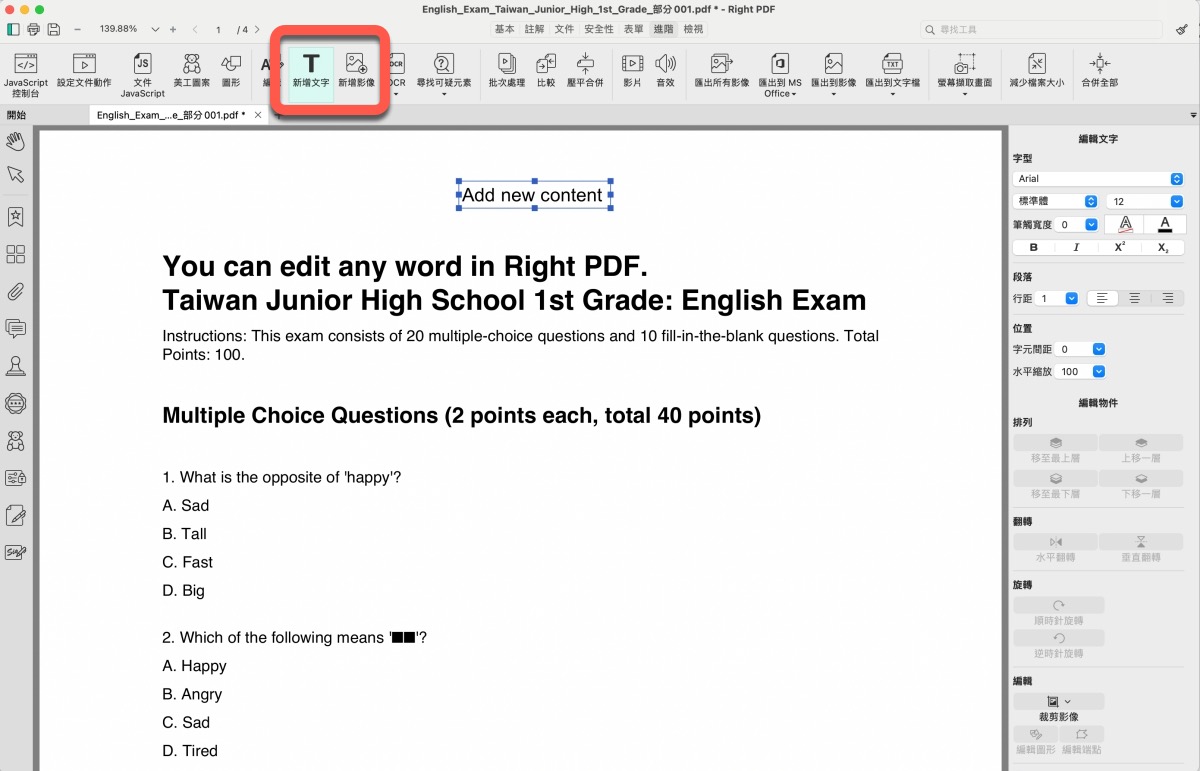Click the 減少檔案大小 reduce file size tool
The width and height of the screenshot is (1200, 771).
tap(1036, 70)
